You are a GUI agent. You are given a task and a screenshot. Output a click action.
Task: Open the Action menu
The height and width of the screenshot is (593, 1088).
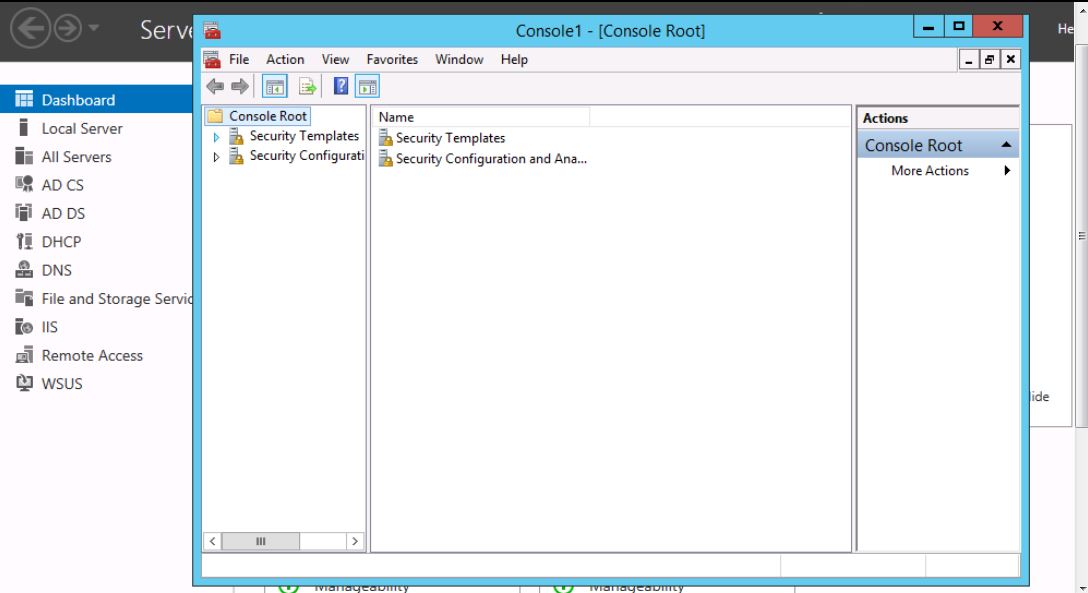[x=285, y=60]
